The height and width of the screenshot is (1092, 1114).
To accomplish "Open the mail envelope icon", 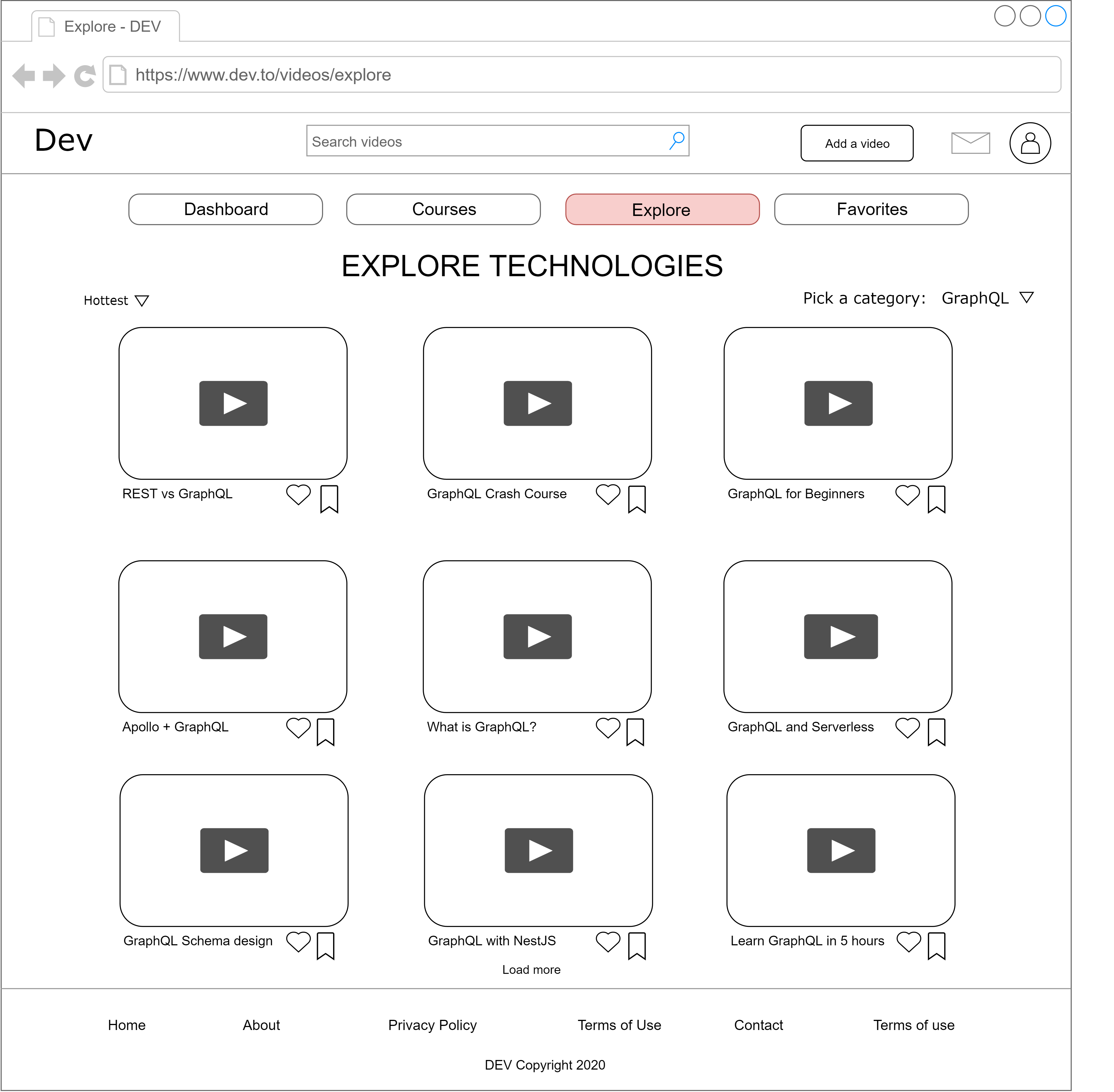I will click(970, 143).
